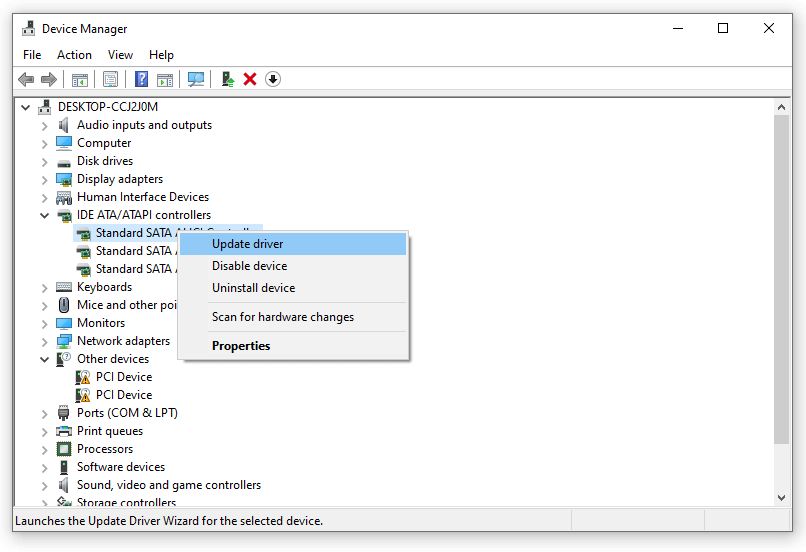This screenshot has height=552, width=806.
Task: Click the Monitors icon
Action: tap(64, 323)
